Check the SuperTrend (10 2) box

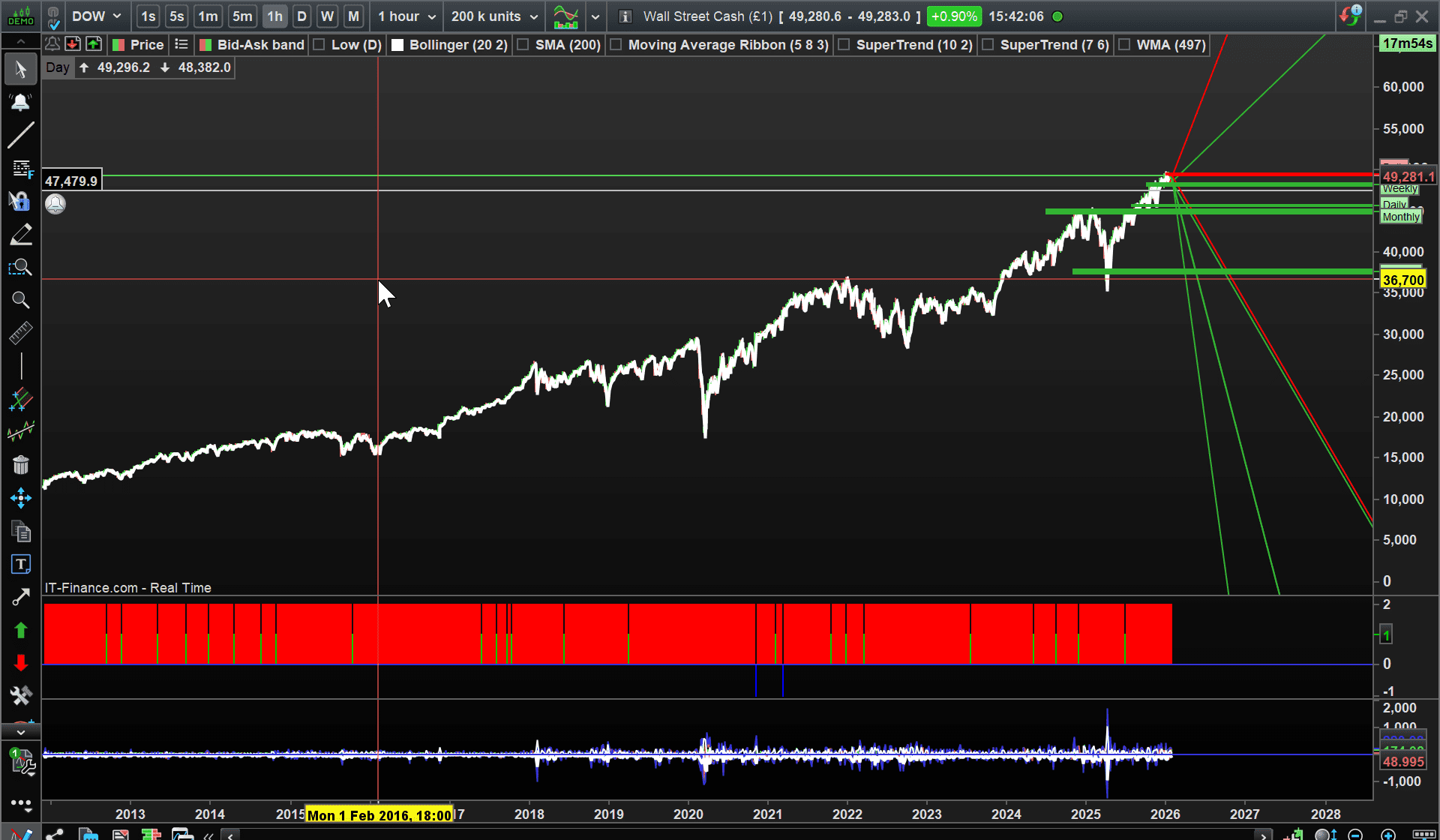[844, 45]
